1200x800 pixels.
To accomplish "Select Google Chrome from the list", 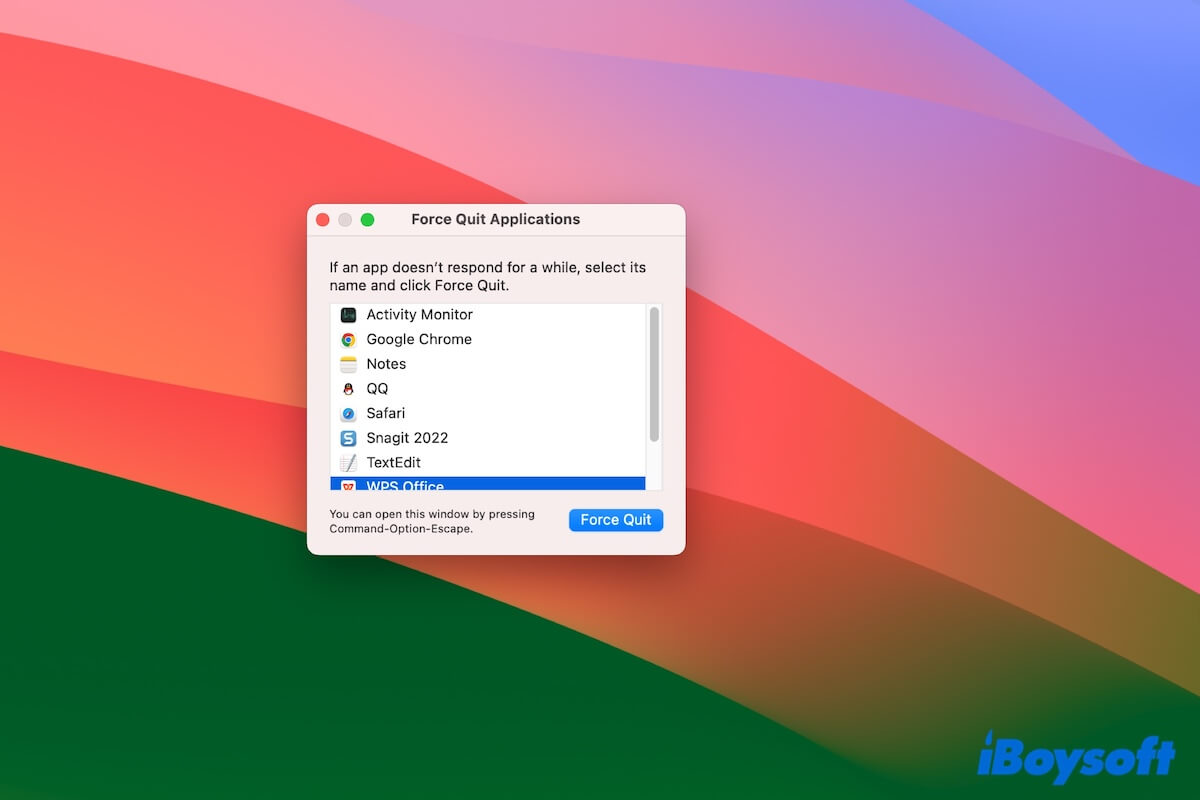I will (x=420, y=339).
